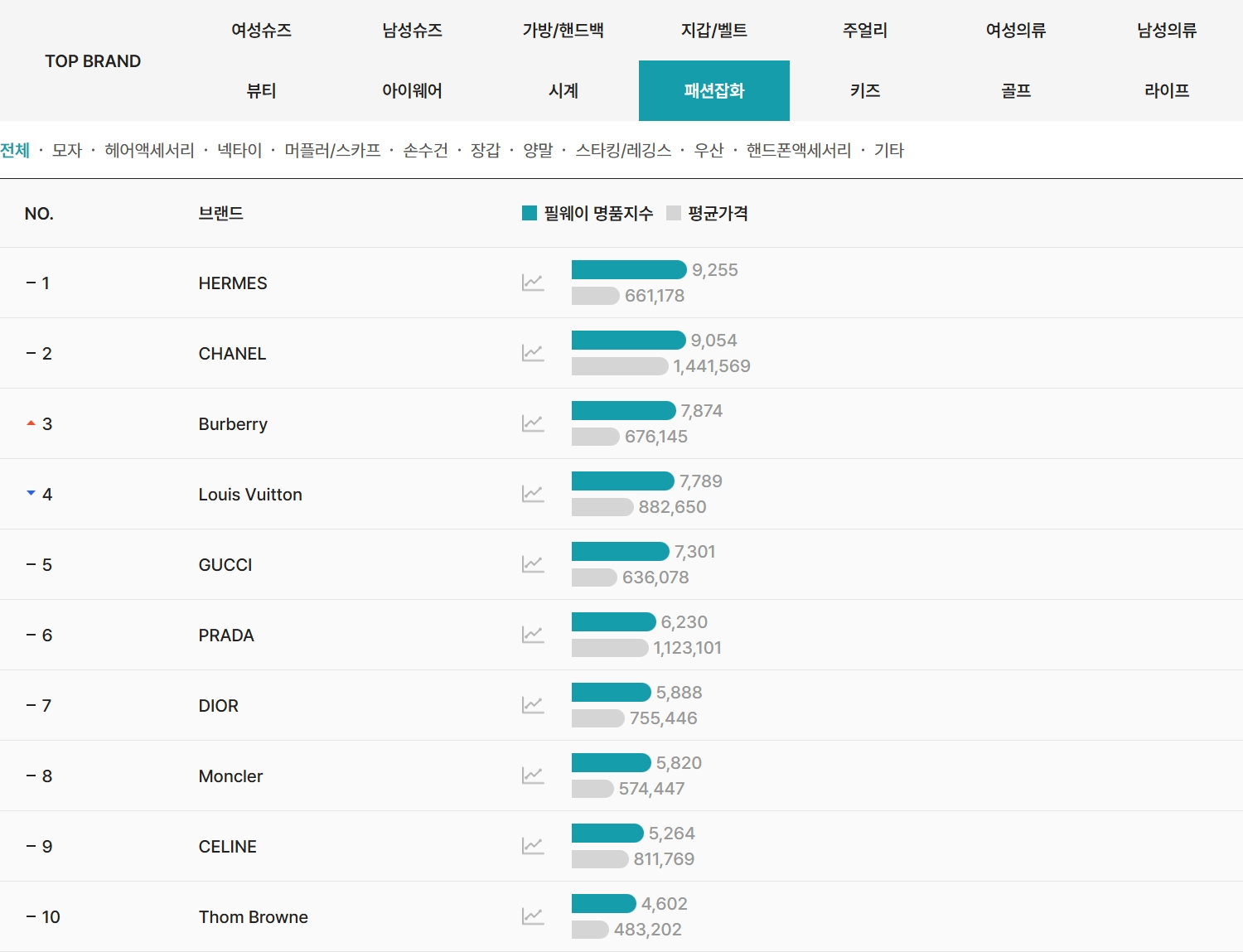The width and height of the screenshot is (1243, 952).
Task: Filter by 넥타이 subcategory
Action: point(239,150)
